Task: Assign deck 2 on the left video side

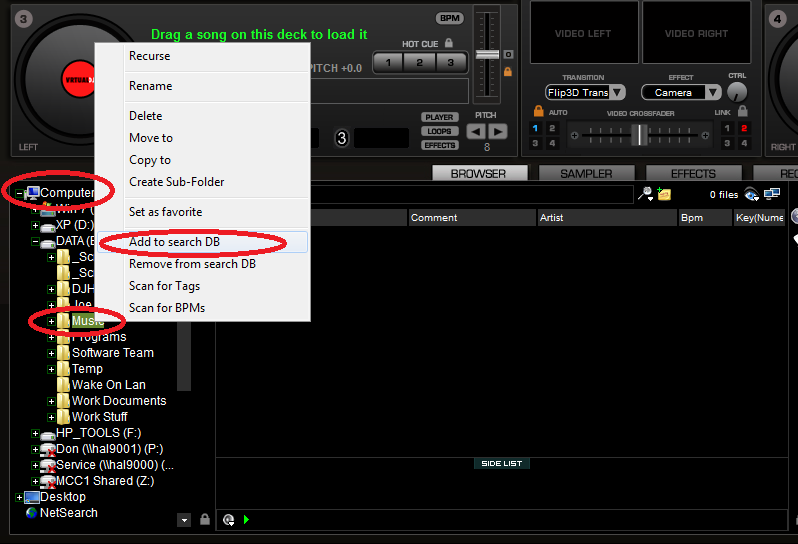Action: coord(552,128)
